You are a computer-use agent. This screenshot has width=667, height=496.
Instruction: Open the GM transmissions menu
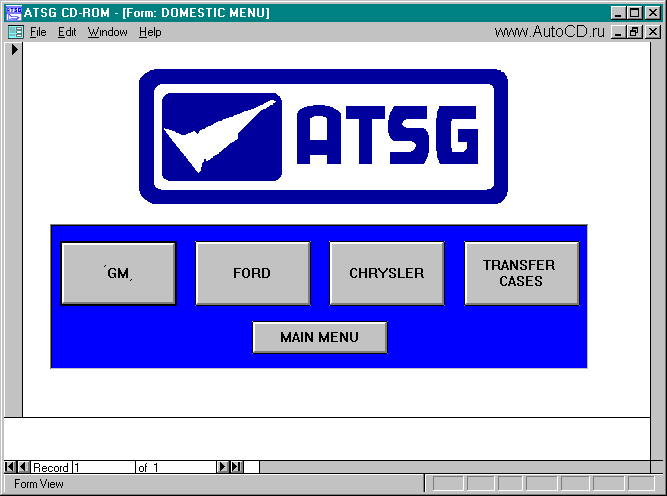click(118, 273)
